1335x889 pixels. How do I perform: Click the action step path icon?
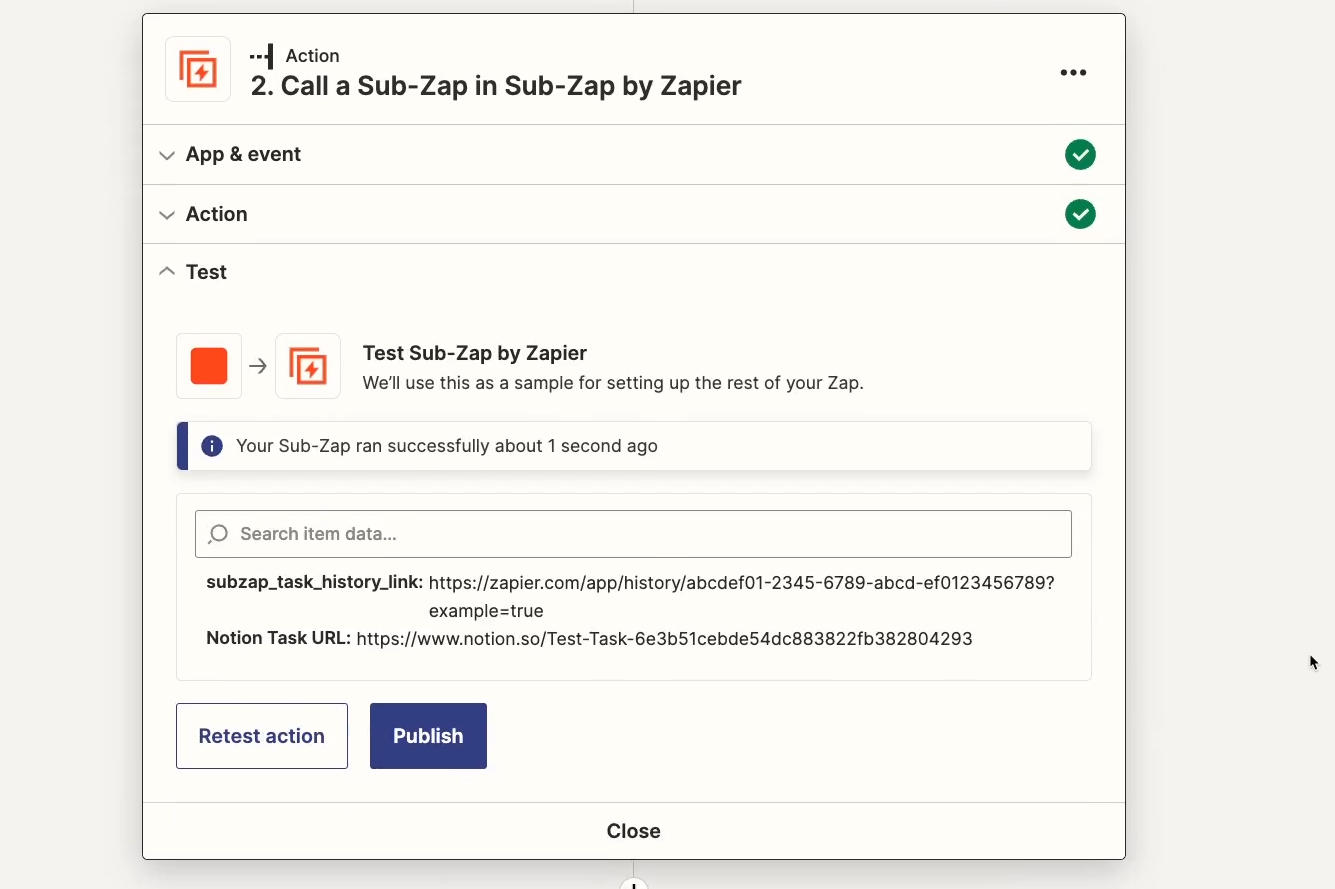[261, 56]
